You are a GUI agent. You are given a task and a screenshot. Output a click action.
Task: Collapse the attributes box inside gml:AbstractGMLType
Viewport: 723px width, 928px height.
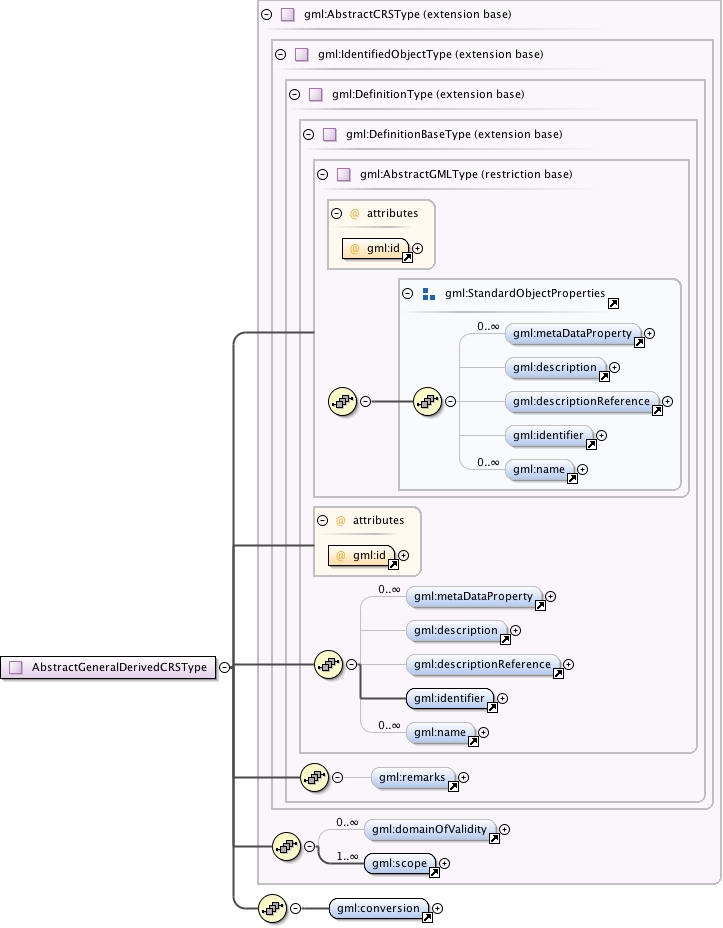(x=337, y=213)
